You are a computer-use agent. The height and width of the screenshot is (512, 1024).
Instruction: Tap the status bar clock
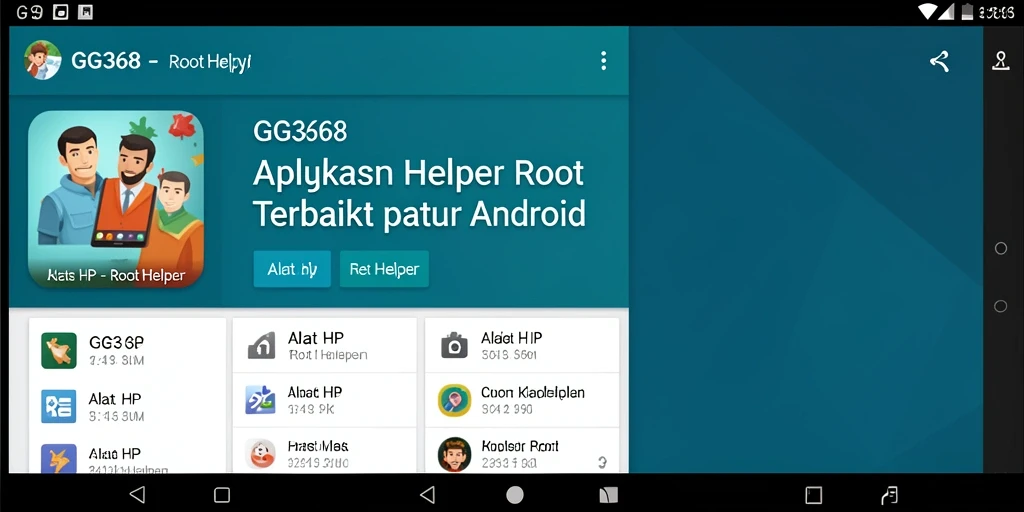pyautogui.click(x=997, y=12)
